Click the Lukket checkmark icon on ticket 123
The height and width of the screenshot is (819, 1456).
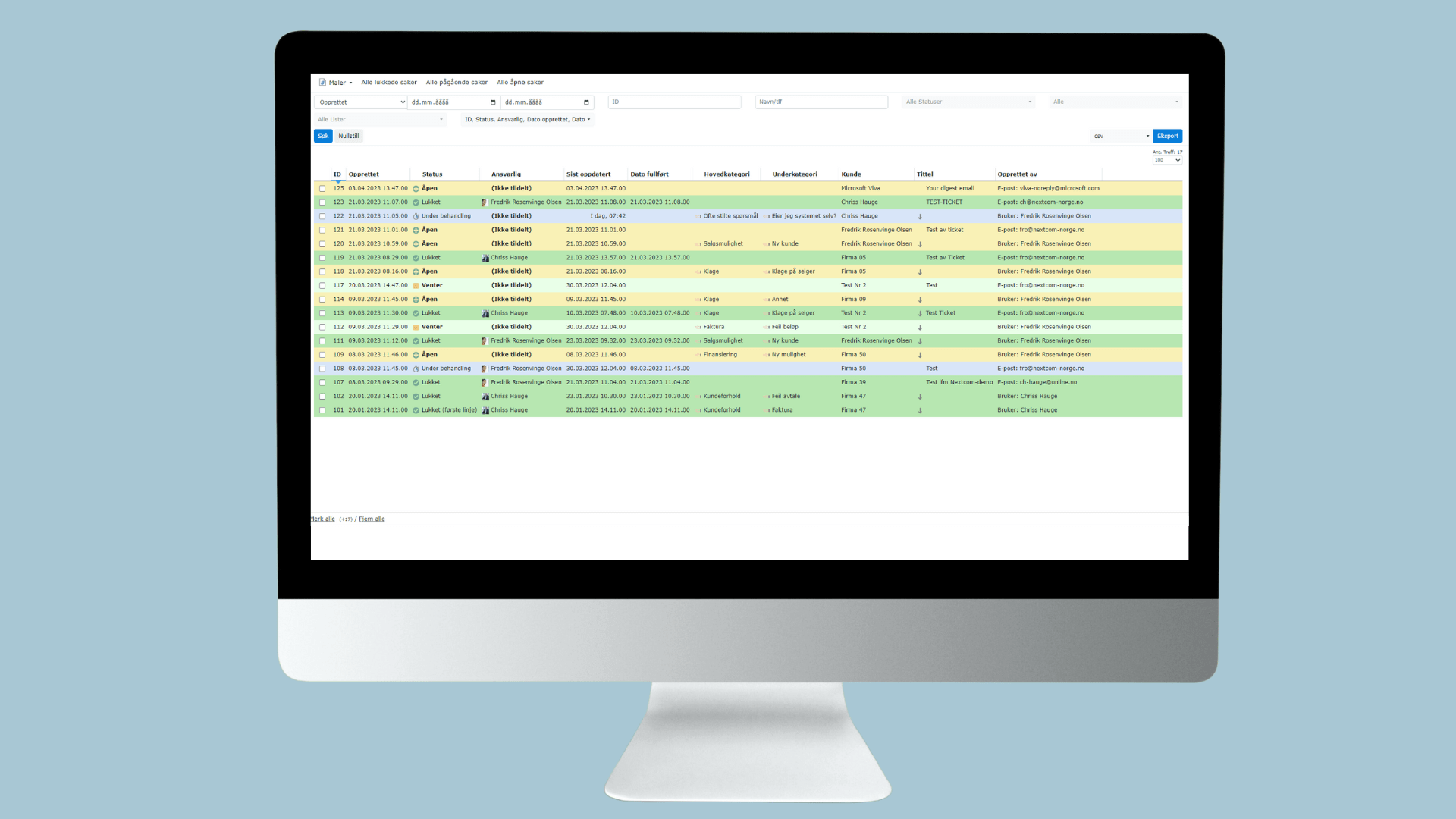tap(416, 202)
